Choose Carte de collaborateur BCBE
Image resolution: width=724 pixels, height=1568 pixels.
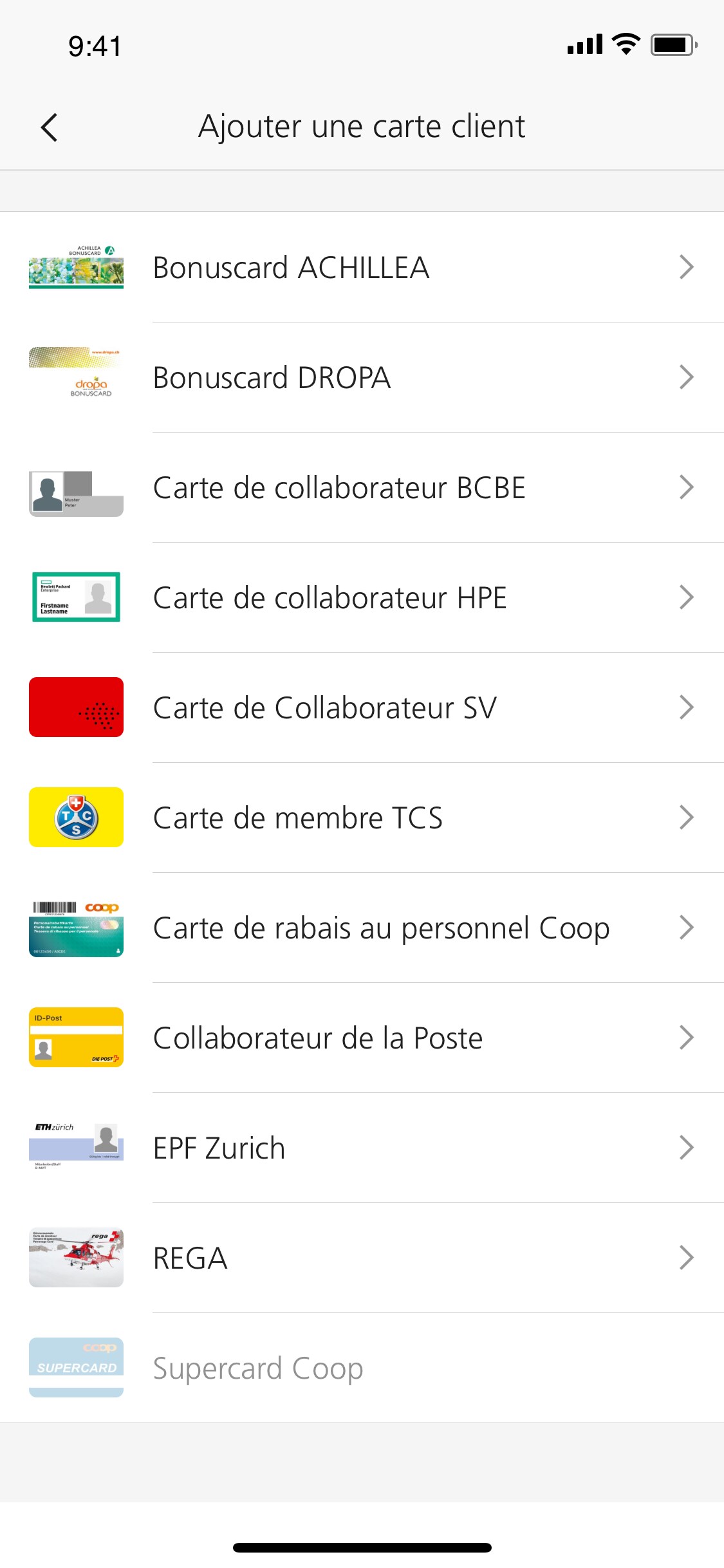pos(339,488)
